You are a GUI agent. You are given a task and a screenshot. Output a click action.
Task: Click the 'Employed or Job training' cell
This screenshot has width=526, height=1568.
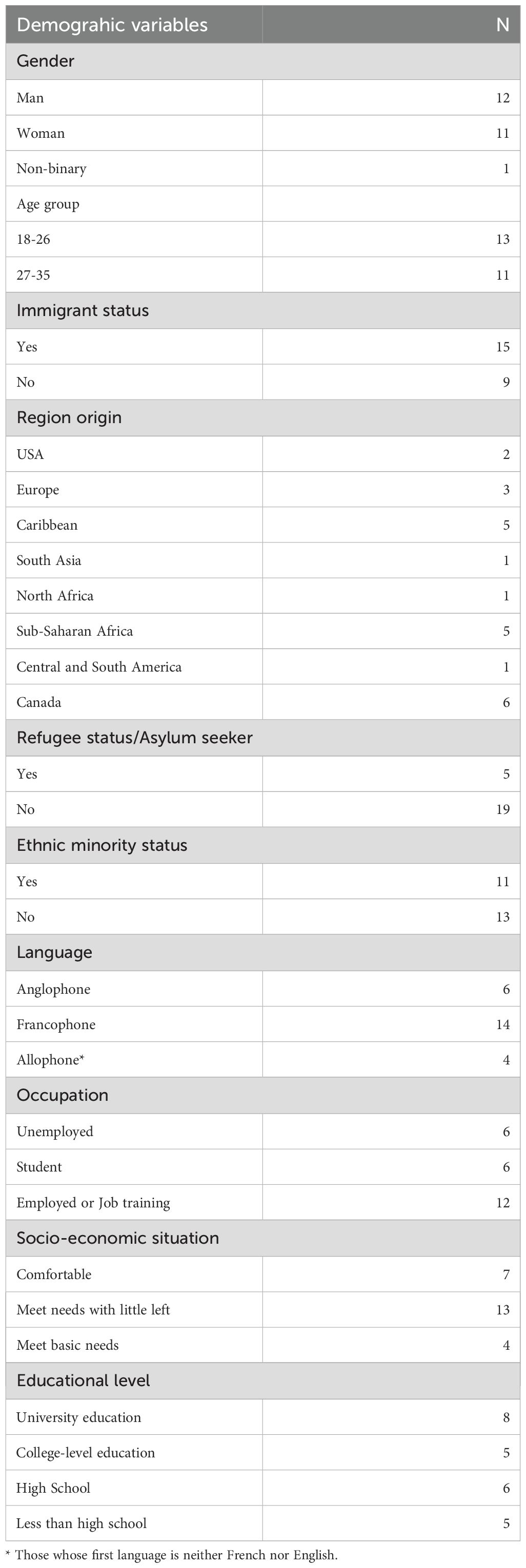click(93, 1203)
